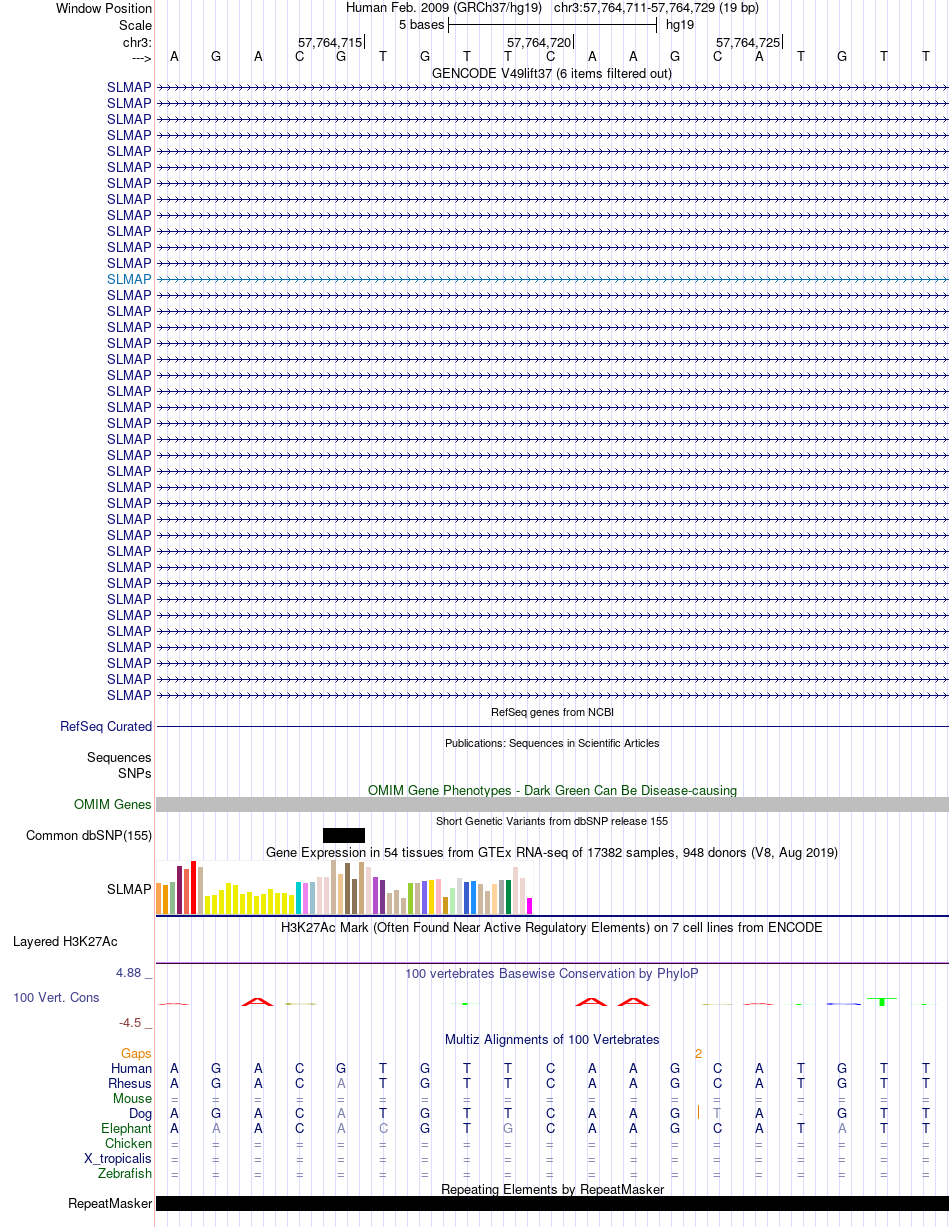Screen dimensions: 950x1227
Task: Click the chr3: base position label
Action: 137,42
